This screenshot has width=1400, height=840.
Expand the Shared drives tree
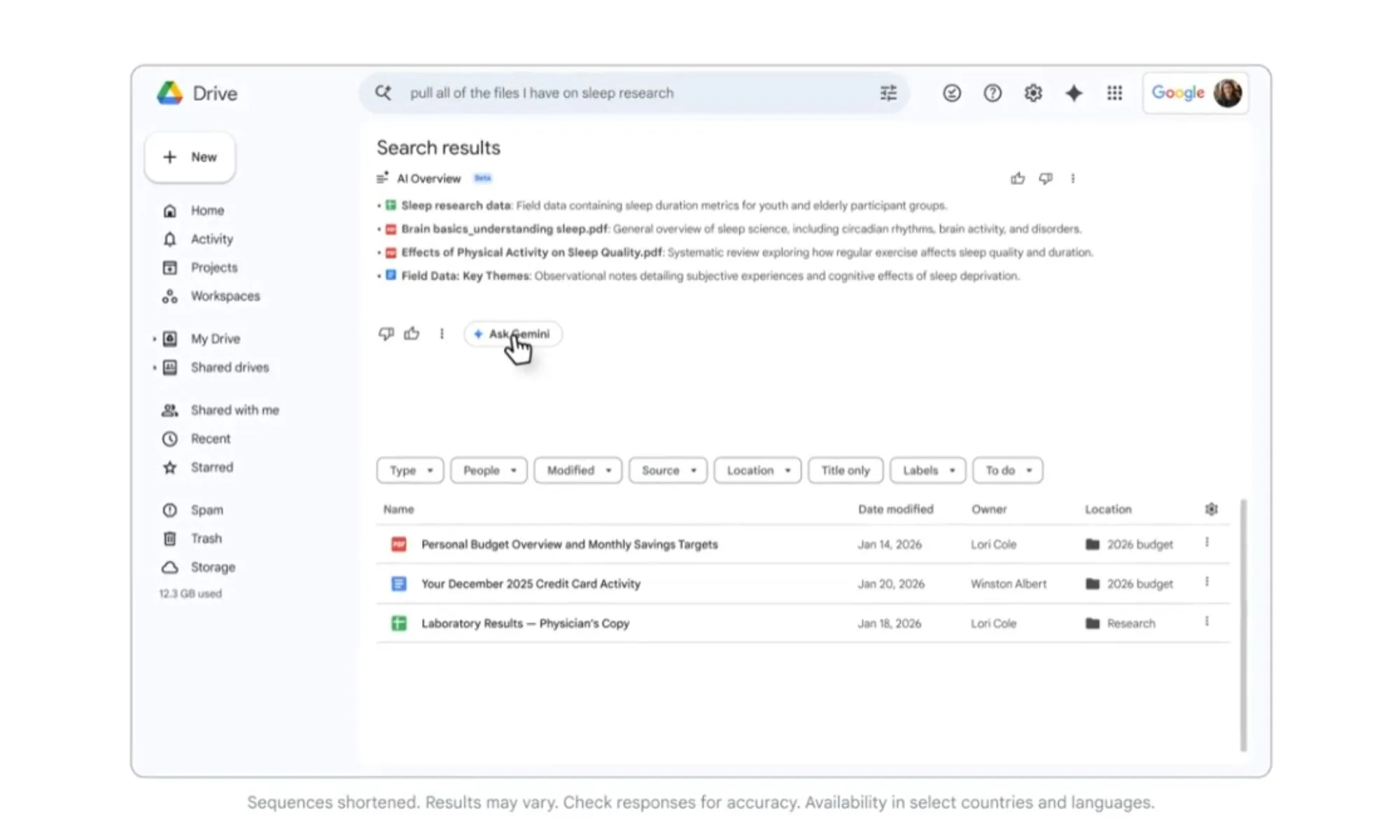coord(154,367)
